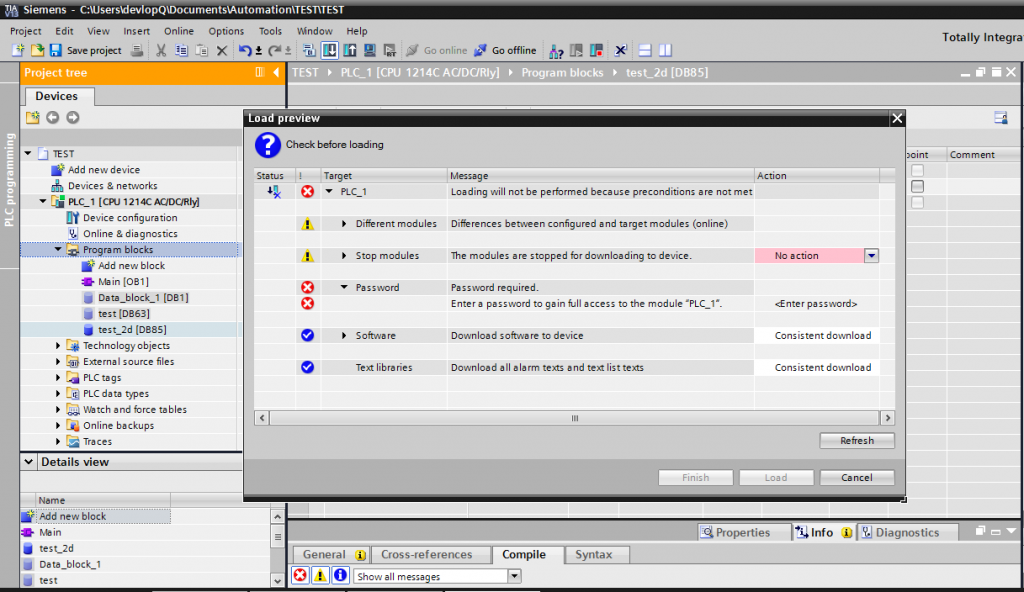Collapse the Password row in Load preview
1024x592 pixels.
click(x=344, y=288)
